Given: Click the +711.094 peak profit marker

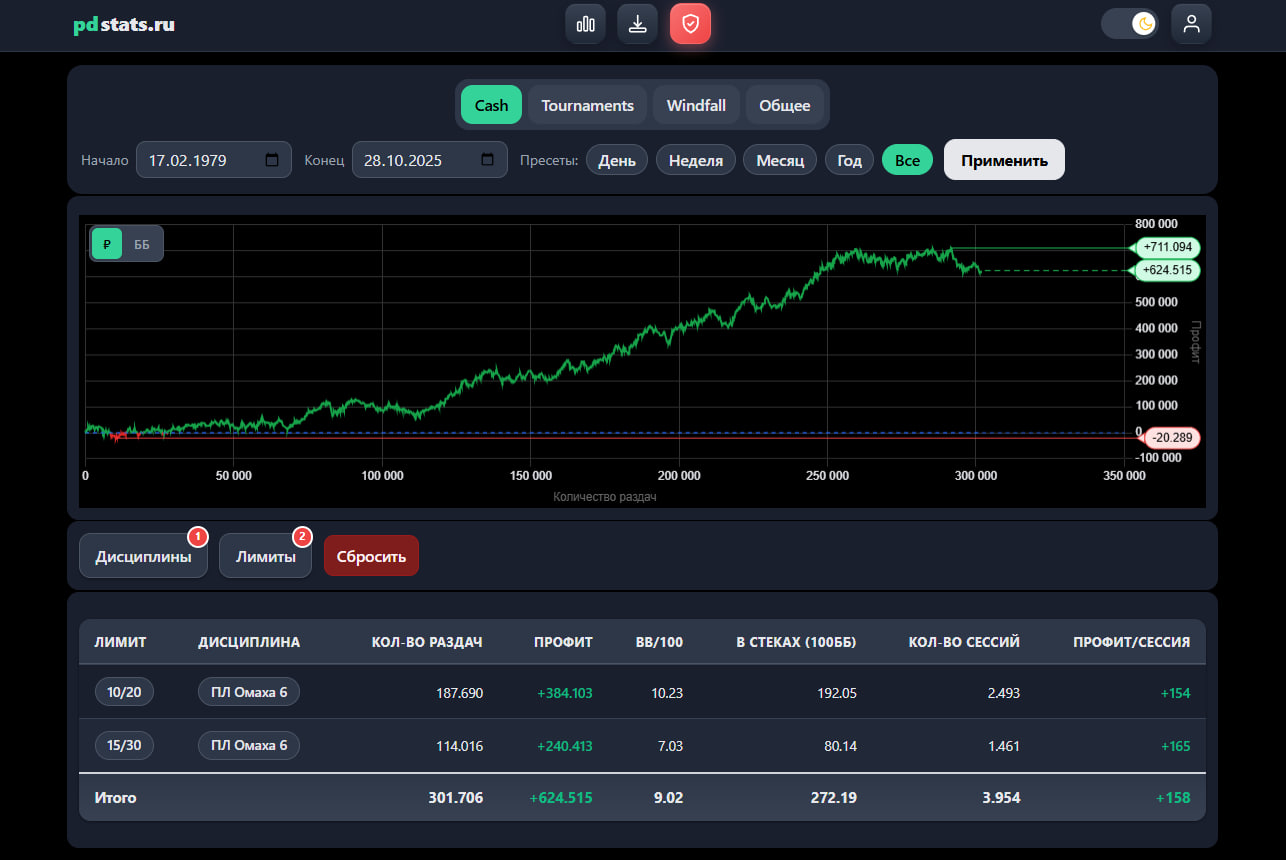Looking at the screenshot, I should pos(1166,247).
